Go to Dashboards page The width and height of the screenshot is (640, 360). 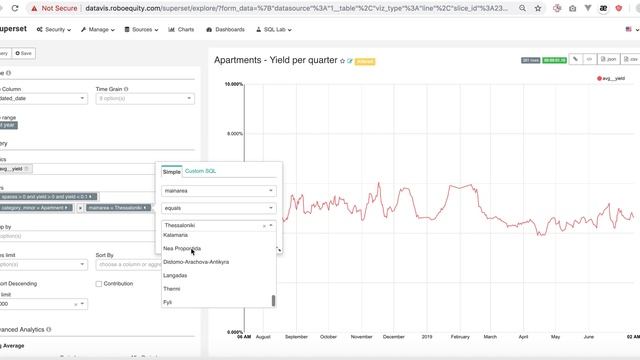(x=225, y=29)
